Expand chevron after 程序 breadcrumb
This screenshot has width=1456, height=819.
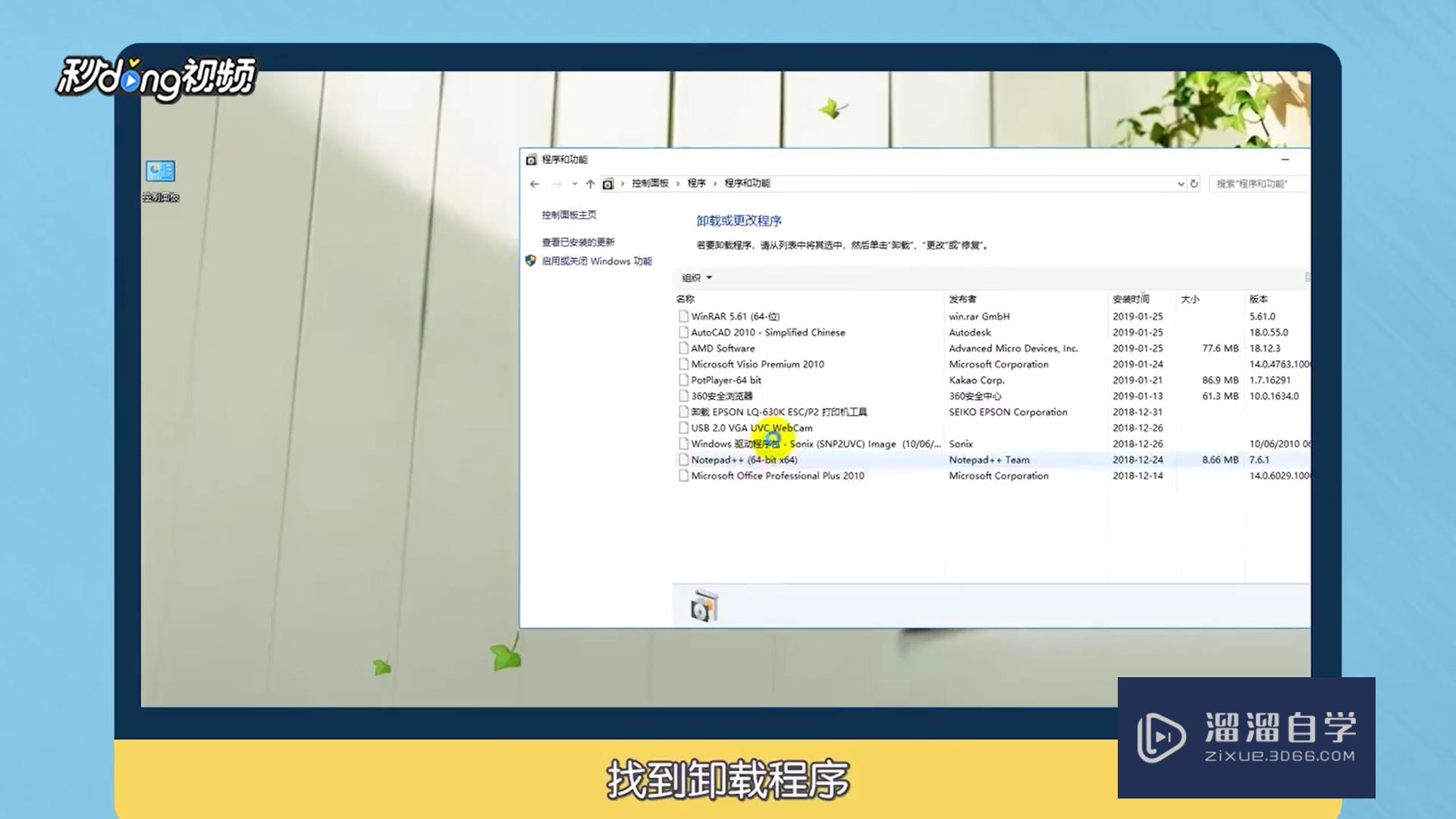(714, 184)
